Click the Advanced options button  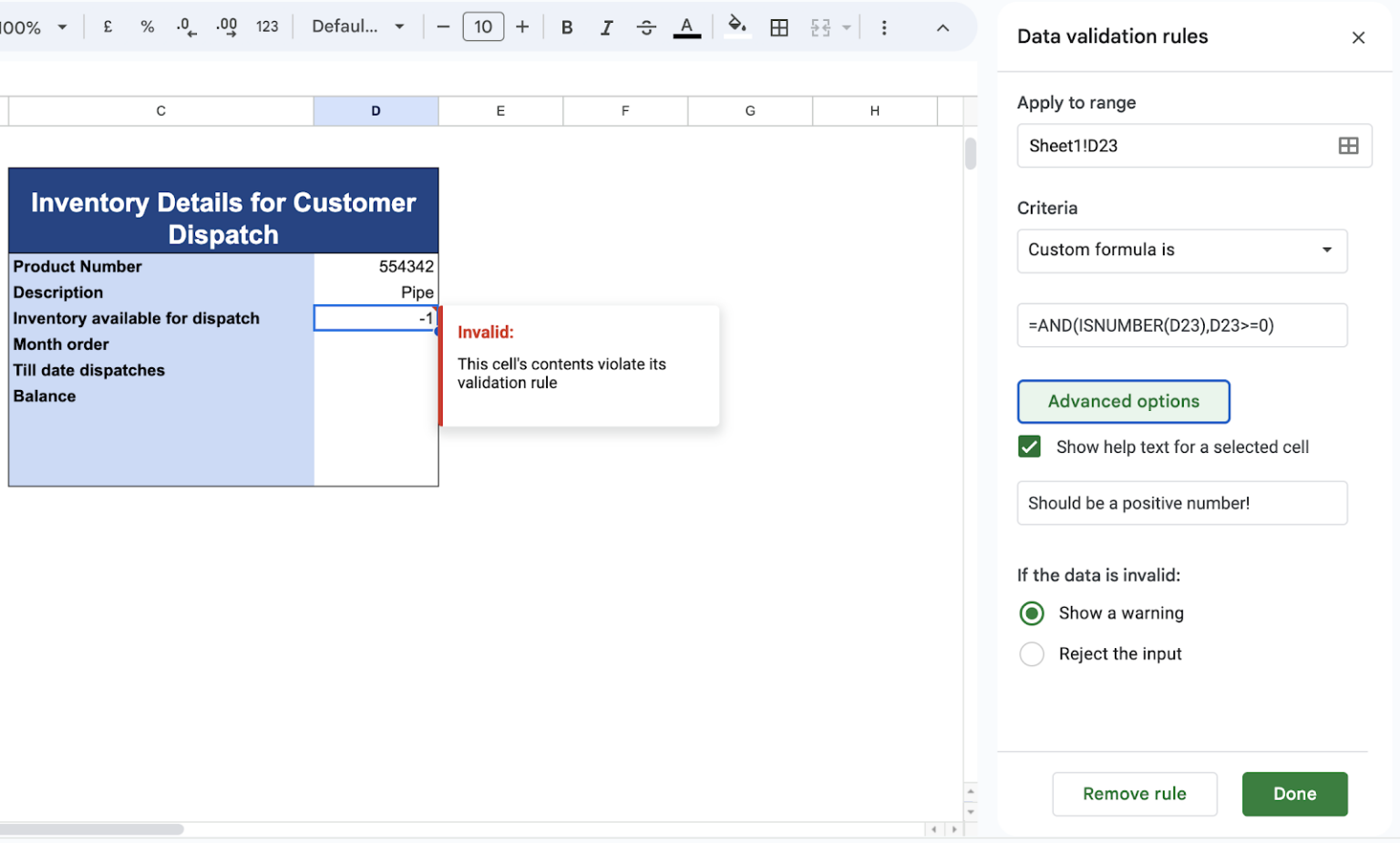click(x=1123, y=402)
